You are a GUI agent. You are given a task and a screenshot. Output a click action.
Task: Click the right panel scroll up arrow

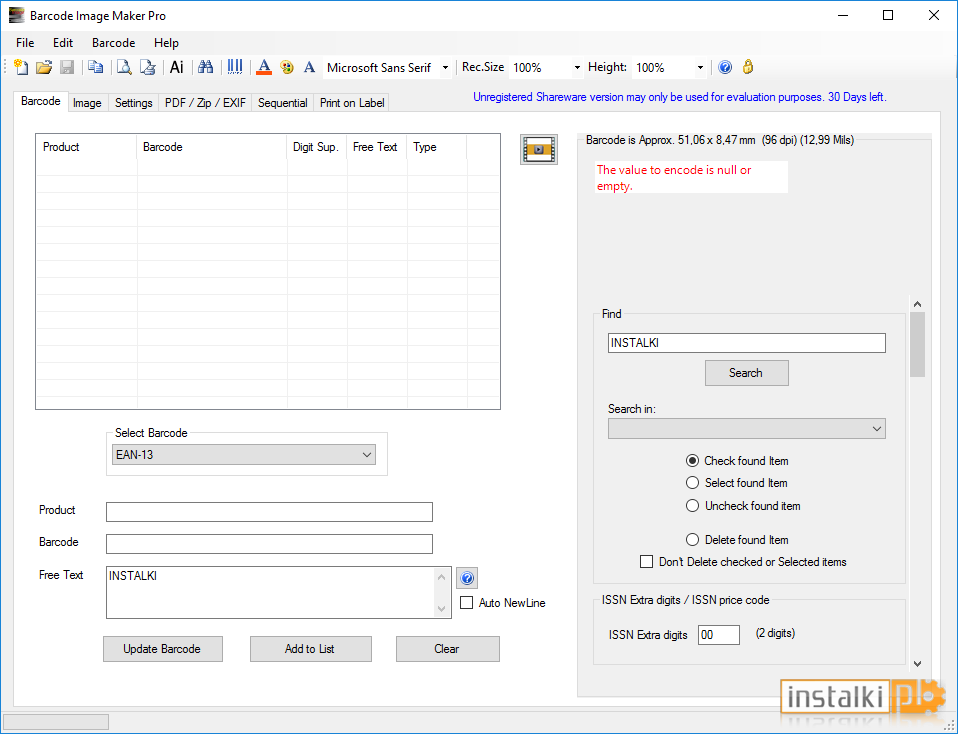(917, 304)
